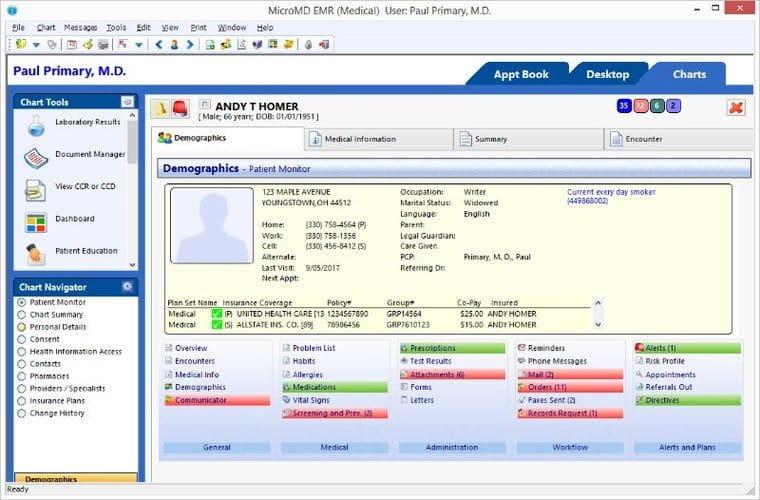Viewport: 760px width, 500px height.
Task: Select the Consent radio button
Action: [x=21, y=339]
